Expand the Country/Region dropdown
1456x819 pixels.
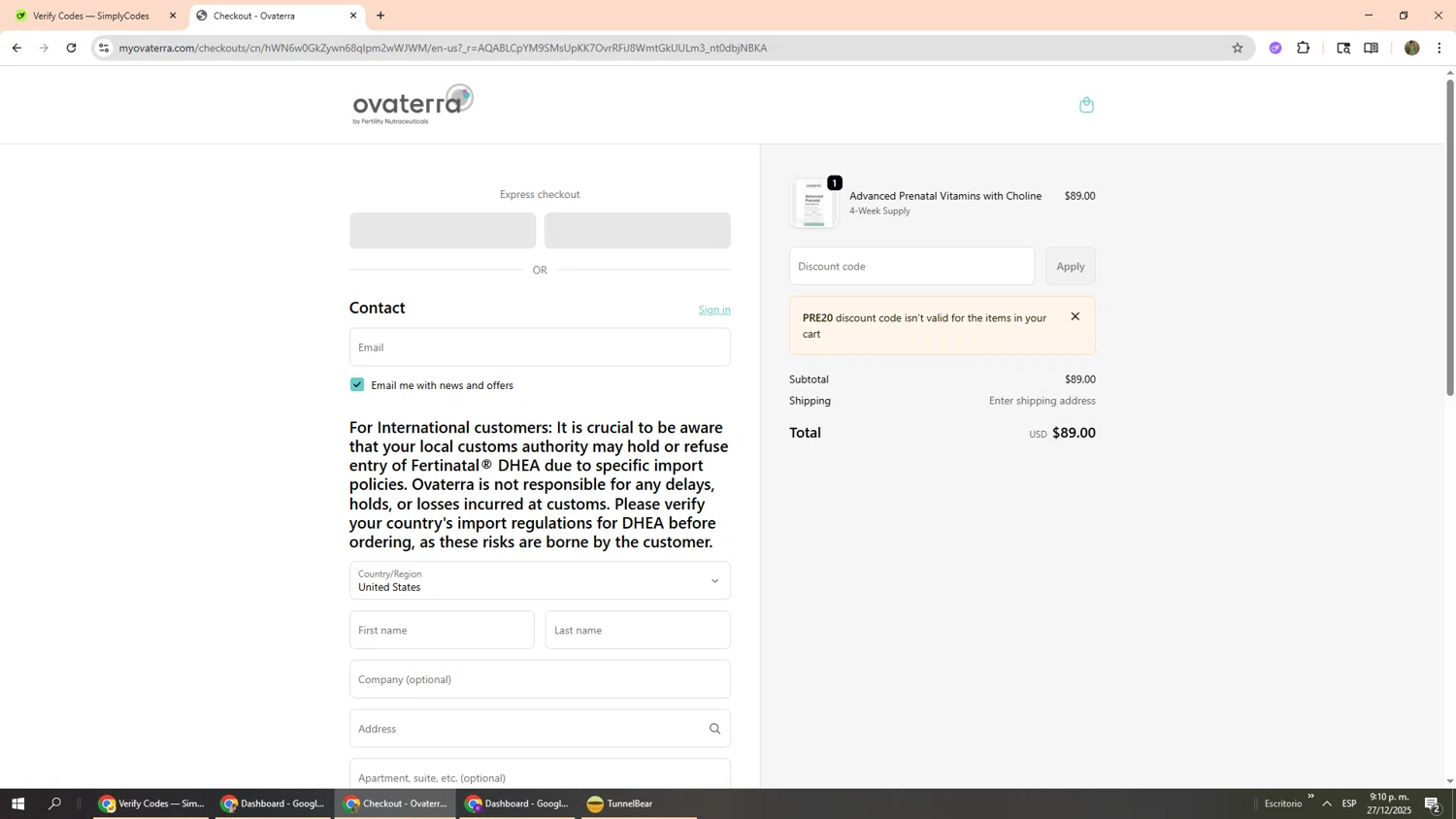(x=540, y=580)
